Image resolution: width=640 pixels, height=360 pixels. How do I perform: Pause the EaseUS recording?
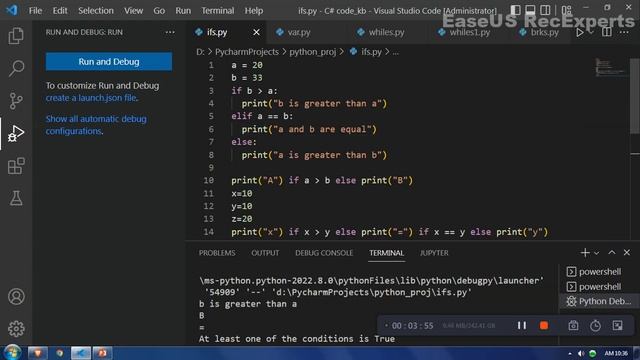click(x=522, y=325)
